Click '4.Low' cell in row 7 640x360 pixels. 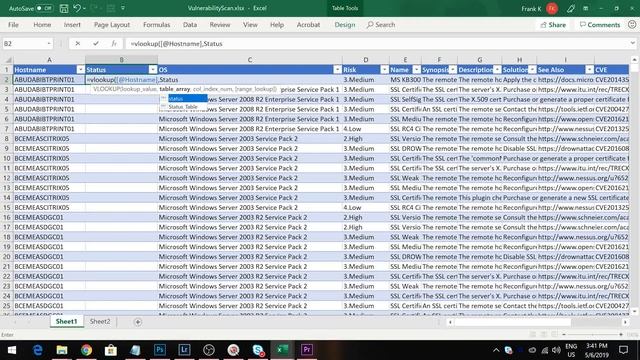click(x=366, y=129)
